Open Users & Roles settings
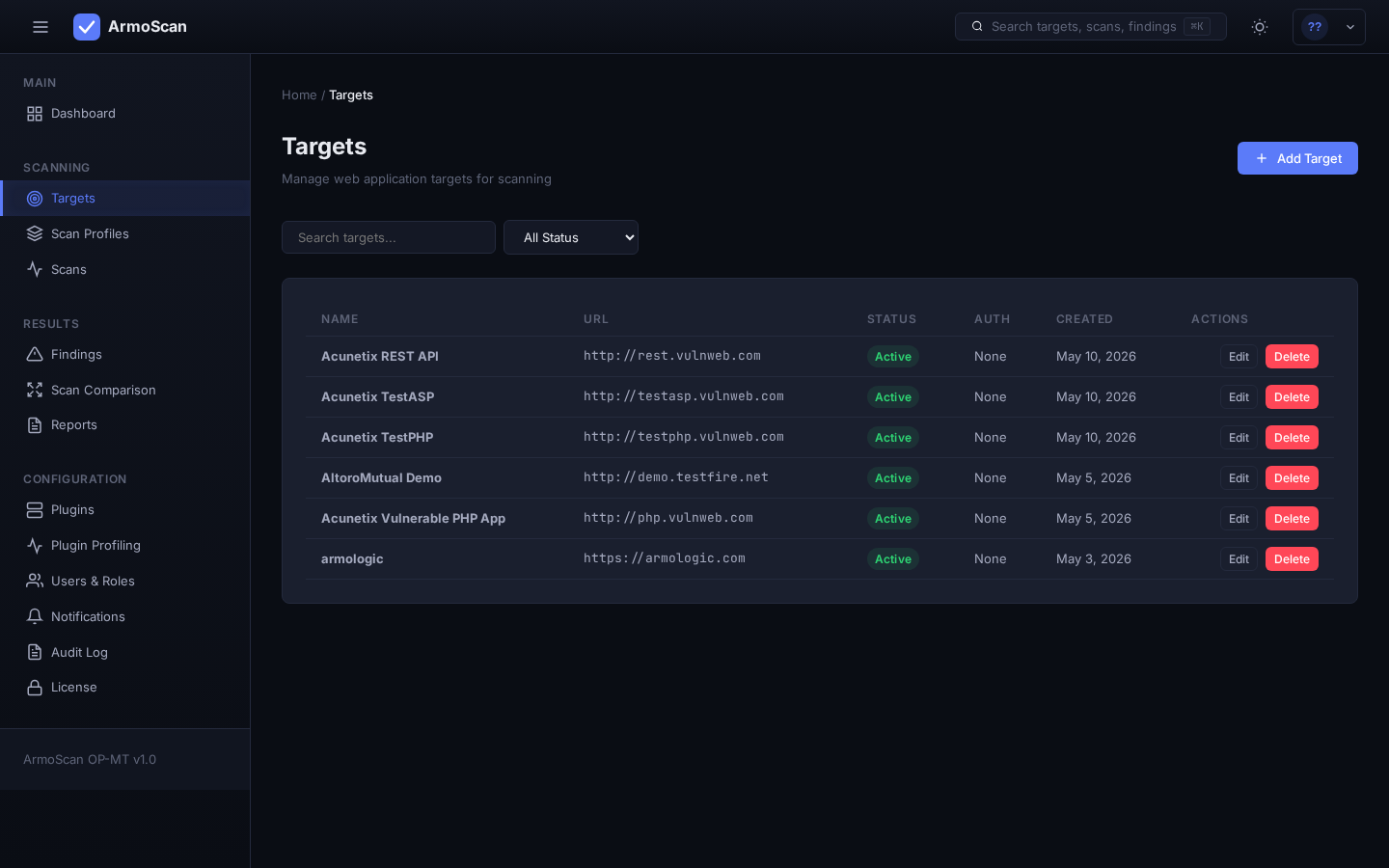The height and width of the screenshot is (868, 1389). click(125, 582)
